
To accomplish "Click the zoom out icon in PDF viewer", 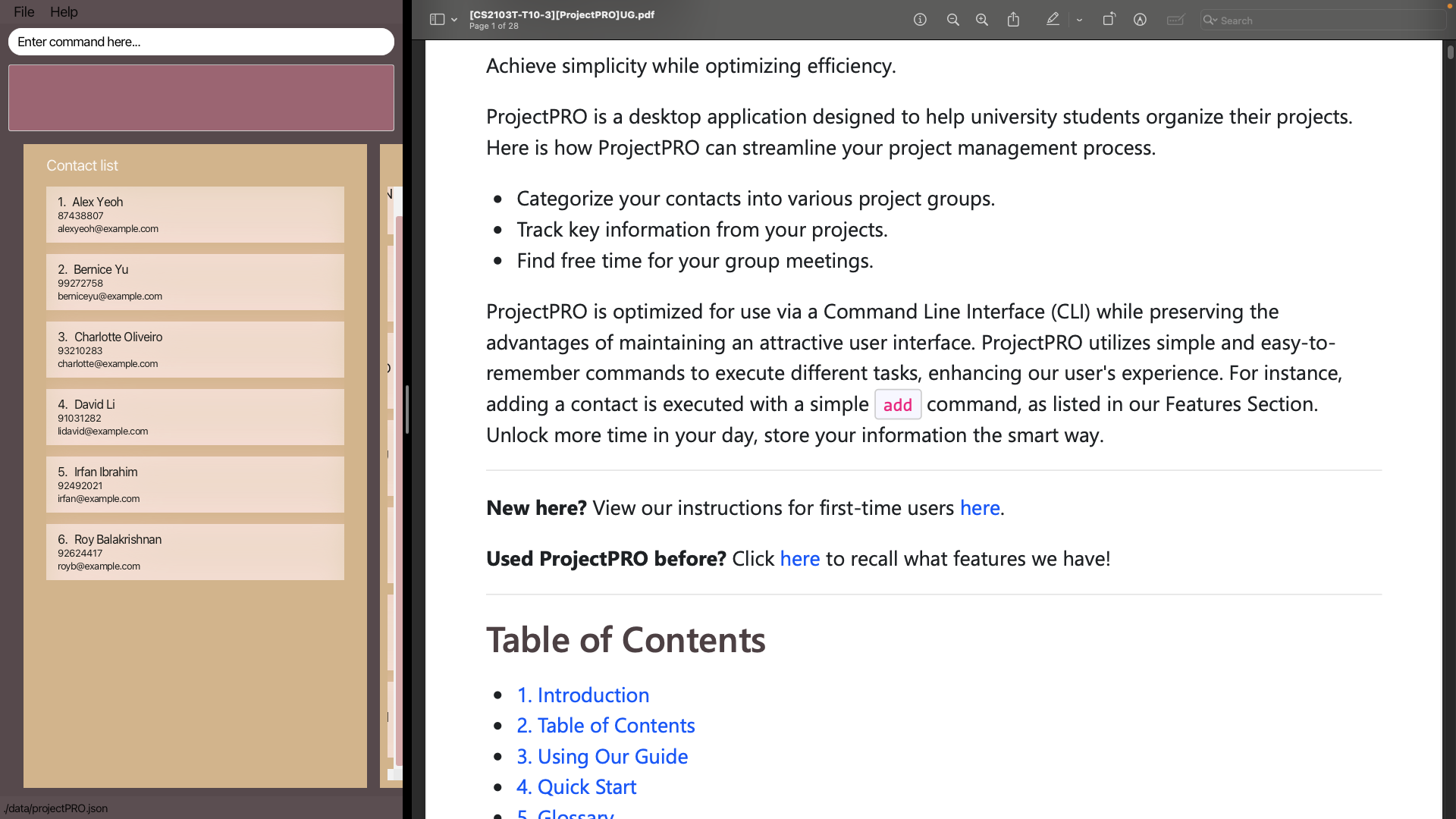I will (951, 20).
